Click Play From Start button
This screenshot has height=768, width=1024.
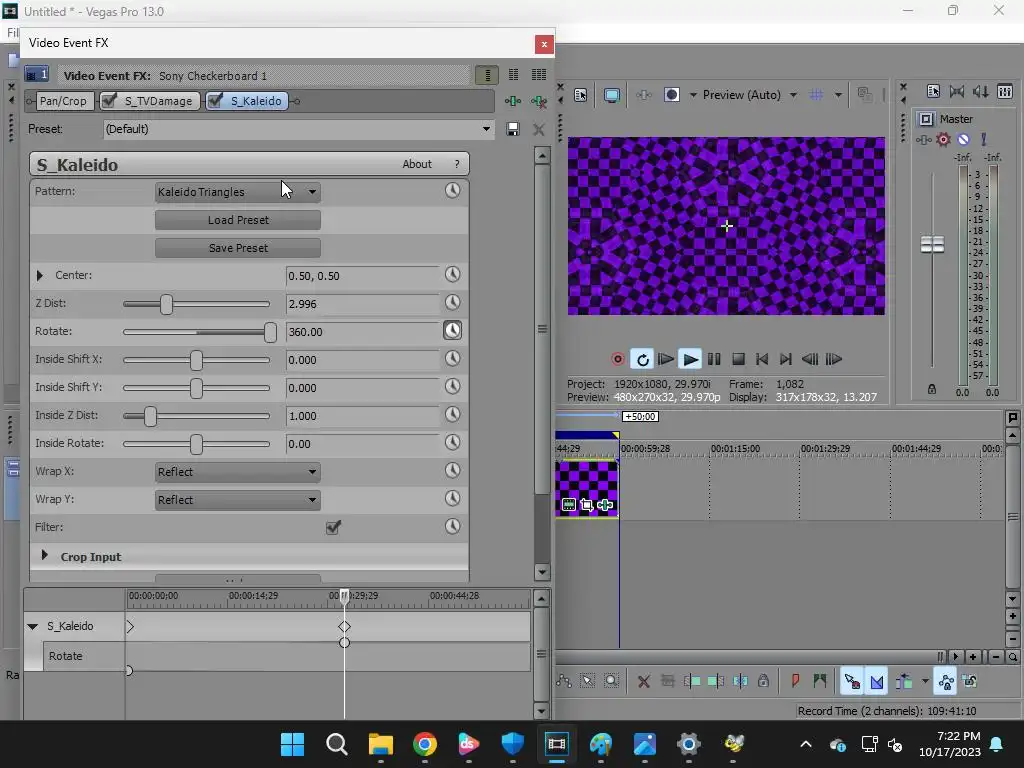[x=665, y=359]
